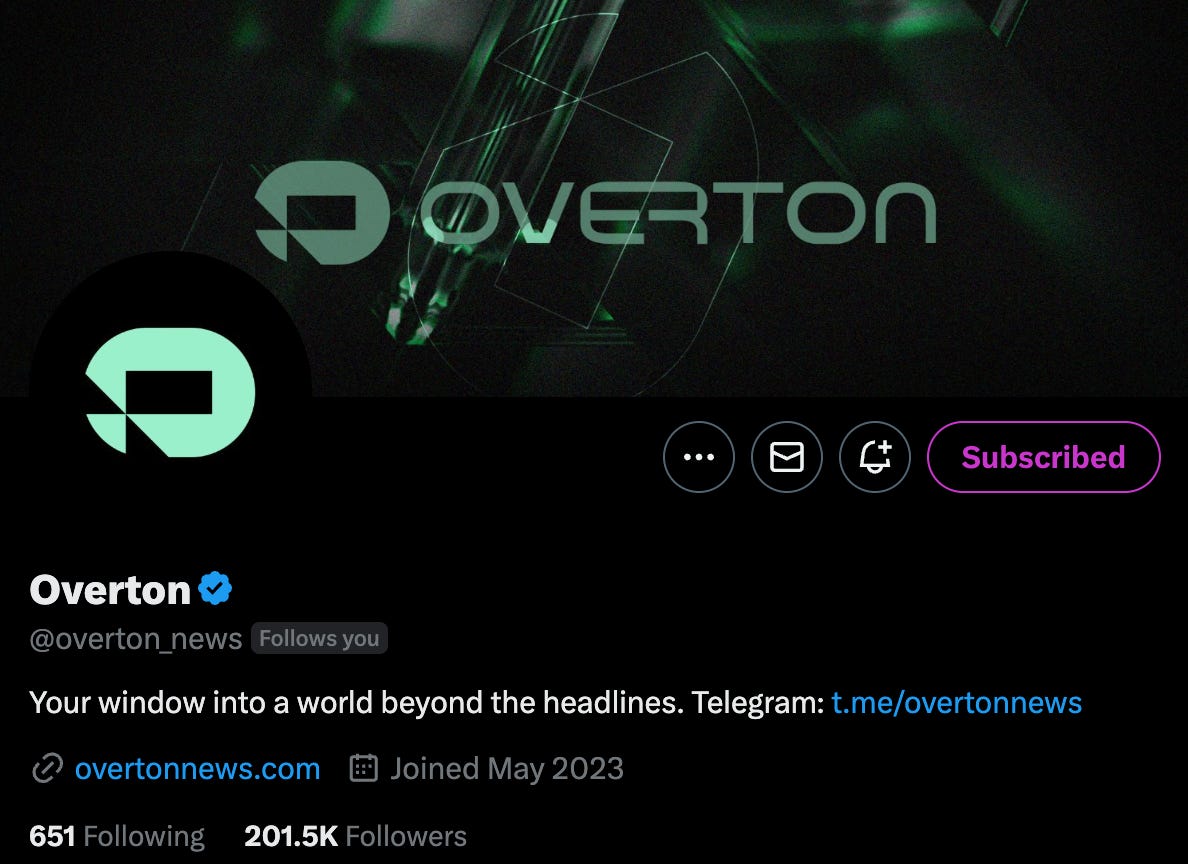Click the pink Subscribed button

click(x=1043, y=457)
